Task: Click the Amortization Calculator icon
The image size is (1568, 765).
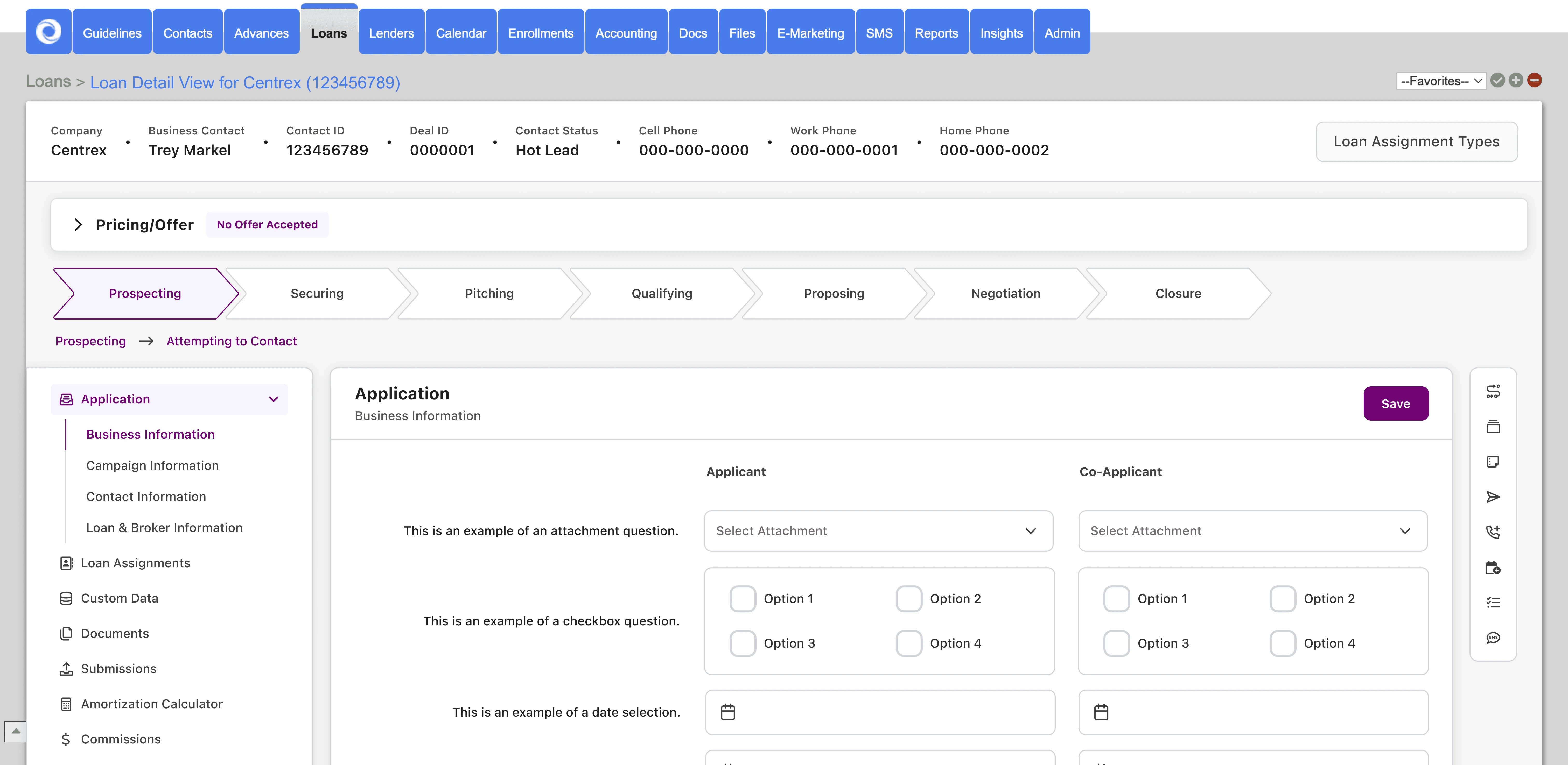Action: pos(66,704)
